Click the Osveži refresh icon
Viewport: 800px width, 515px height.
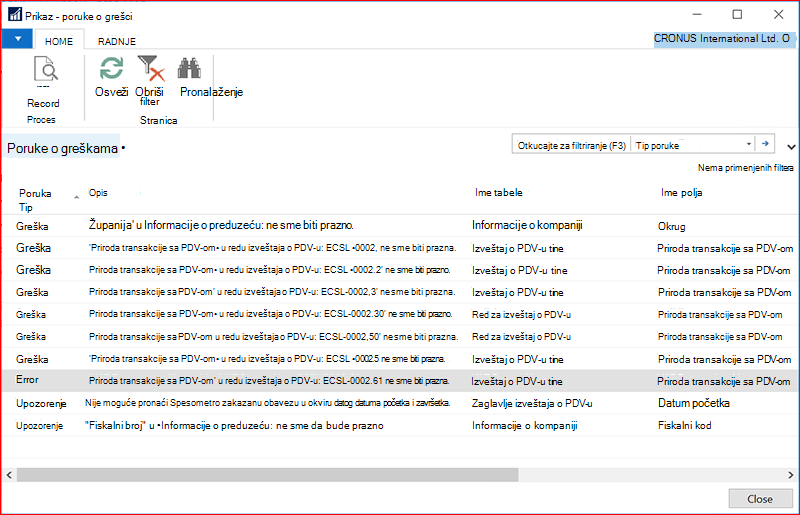click(x=111, y=68)
